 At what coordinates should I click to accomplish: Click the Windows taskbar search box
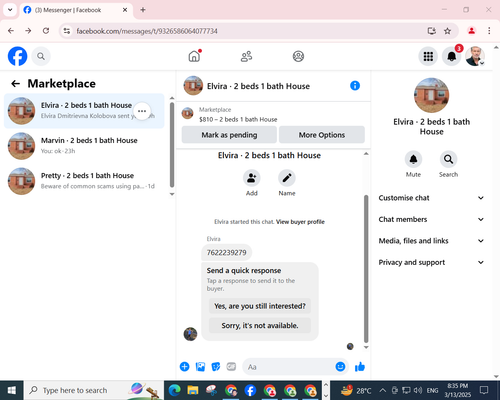(x=94, y=390)
